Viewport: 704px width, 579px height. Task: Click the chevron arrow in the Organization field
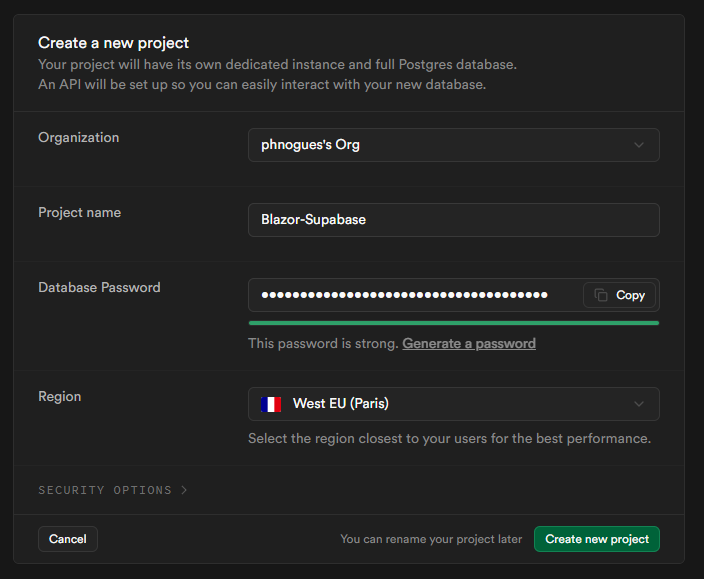coord(639,145)
